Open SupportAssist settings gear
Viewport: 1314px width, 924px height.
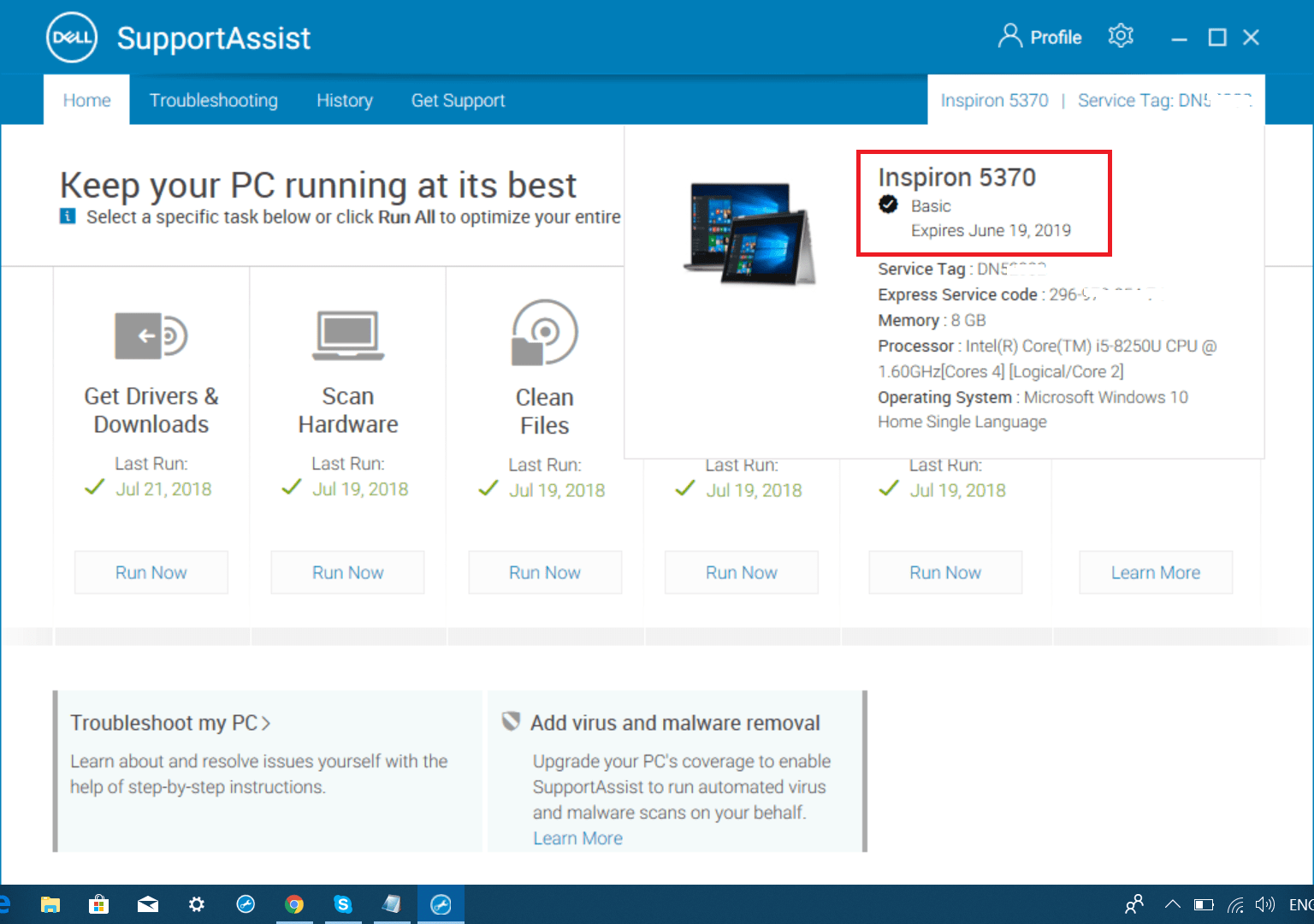pyautogui.click(x=1121, y=36)
